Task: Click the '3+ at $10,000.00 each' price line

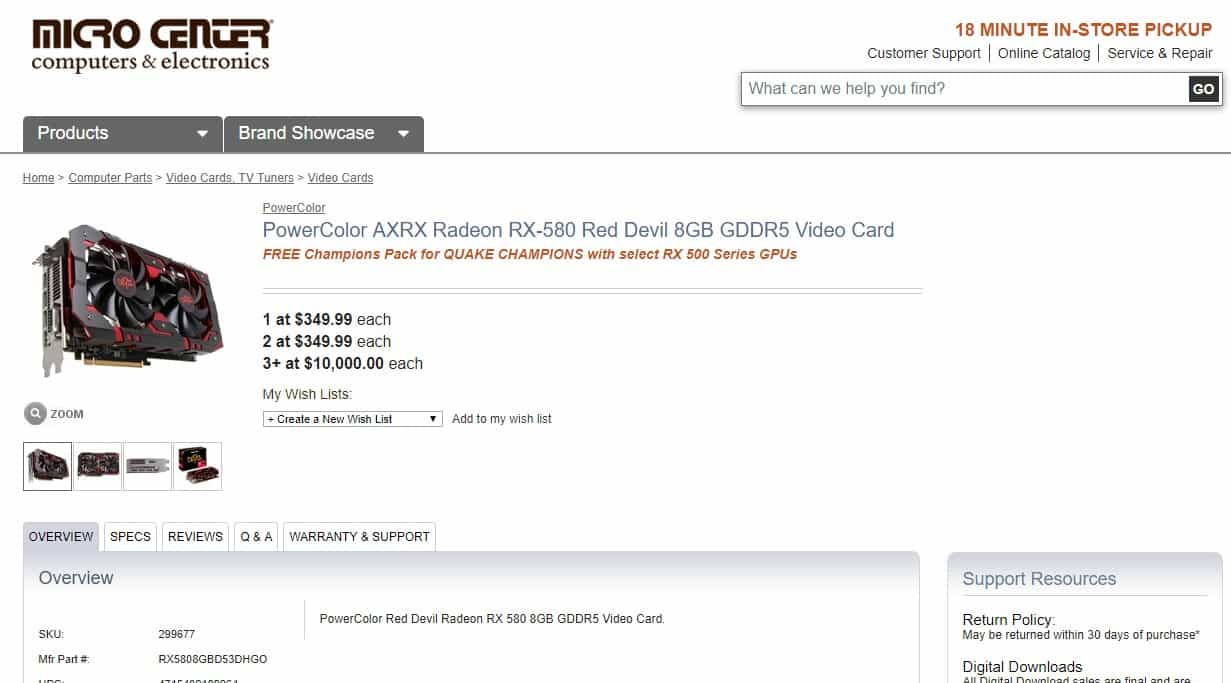Action: coord(343,364)
